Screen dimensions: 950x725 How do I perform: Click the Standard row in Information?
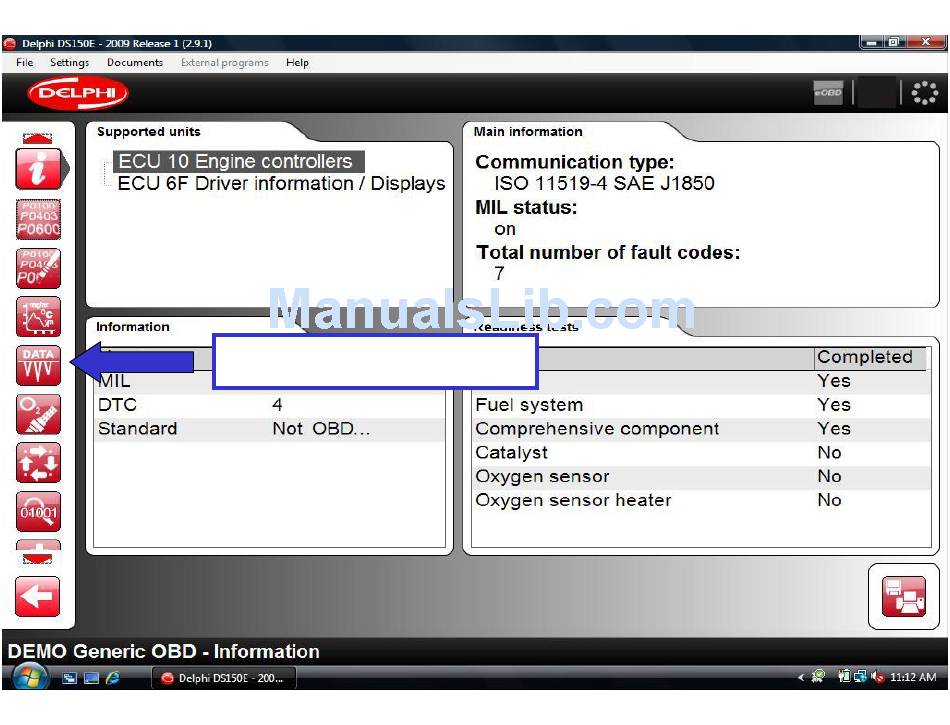point(270,429)
